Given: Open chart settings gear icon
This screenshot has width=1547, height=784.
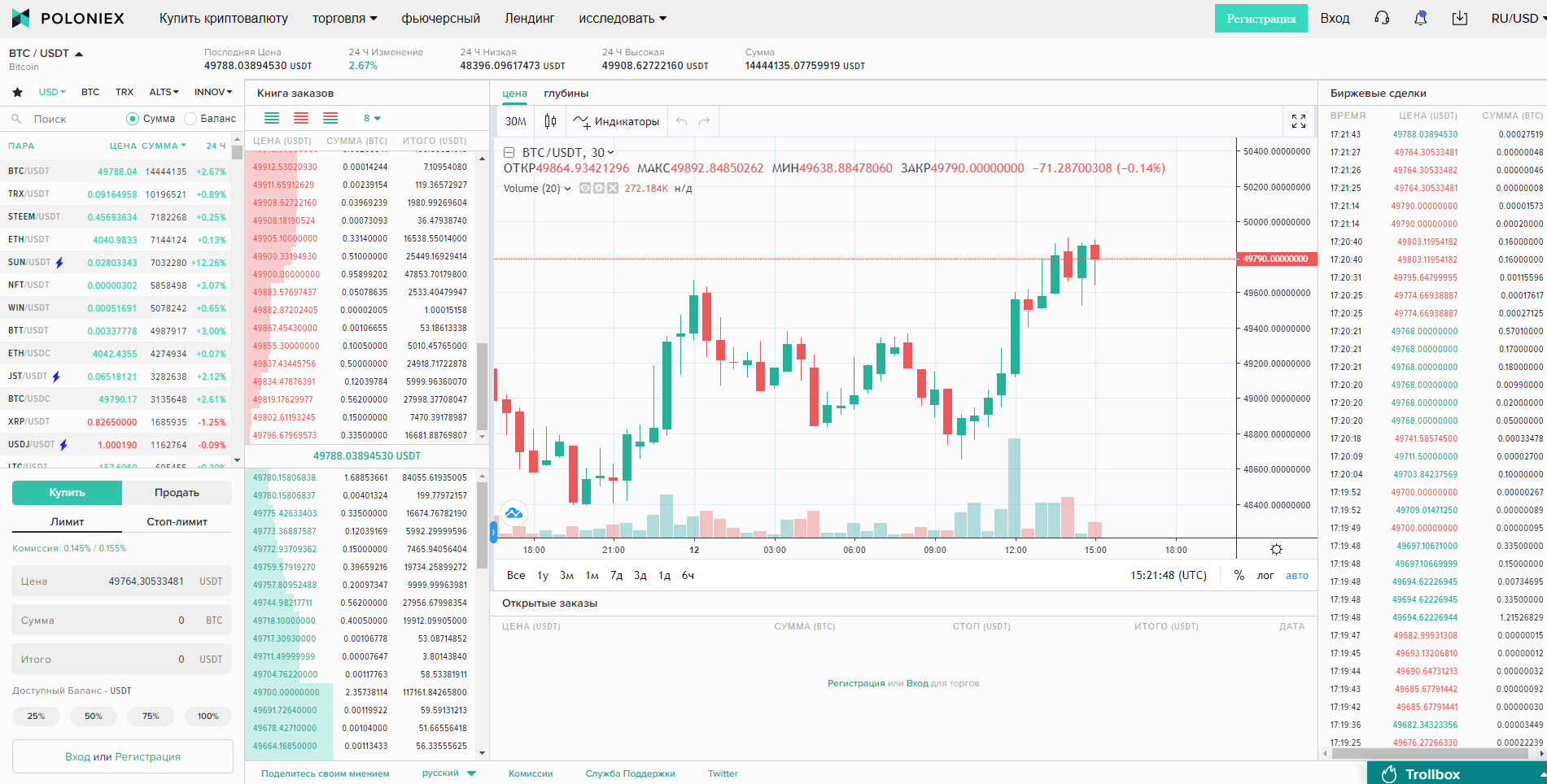Looking at the screenshot, I should 1277,549.
